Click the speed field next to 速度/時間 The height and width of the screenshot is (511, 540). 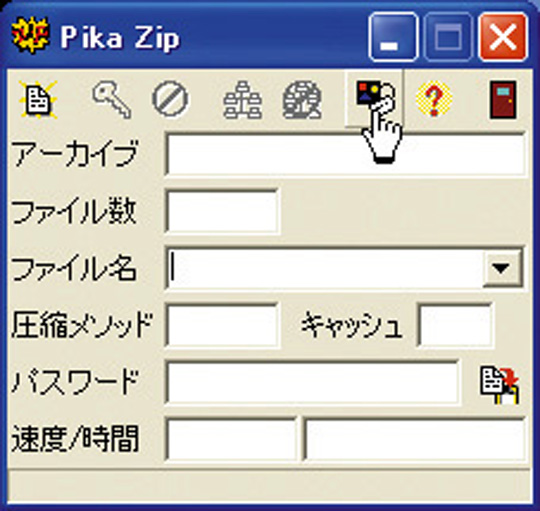pyautogui.click(x=231, y=439)
